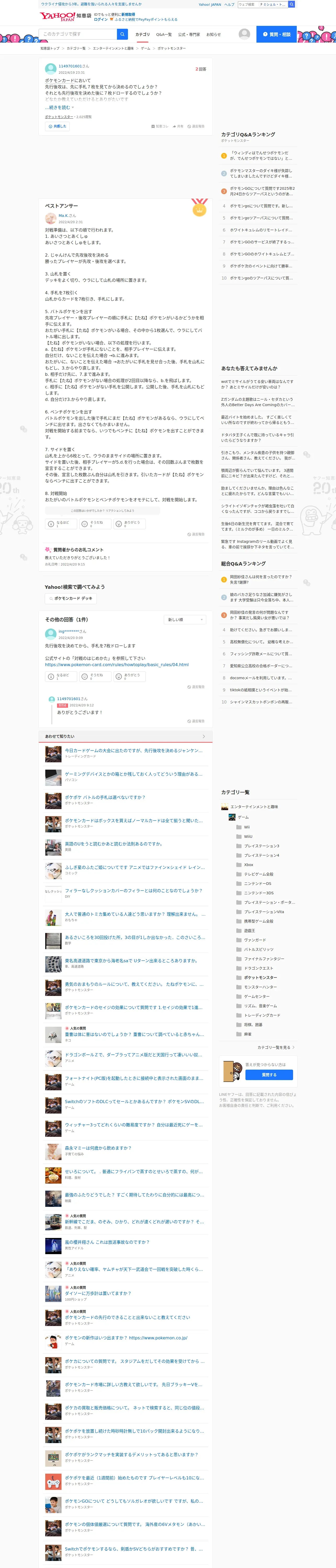Screen dimensions: 336x1568
Task: Click asker 1149701601's avatar icon
Action: [x=51, y=69]
